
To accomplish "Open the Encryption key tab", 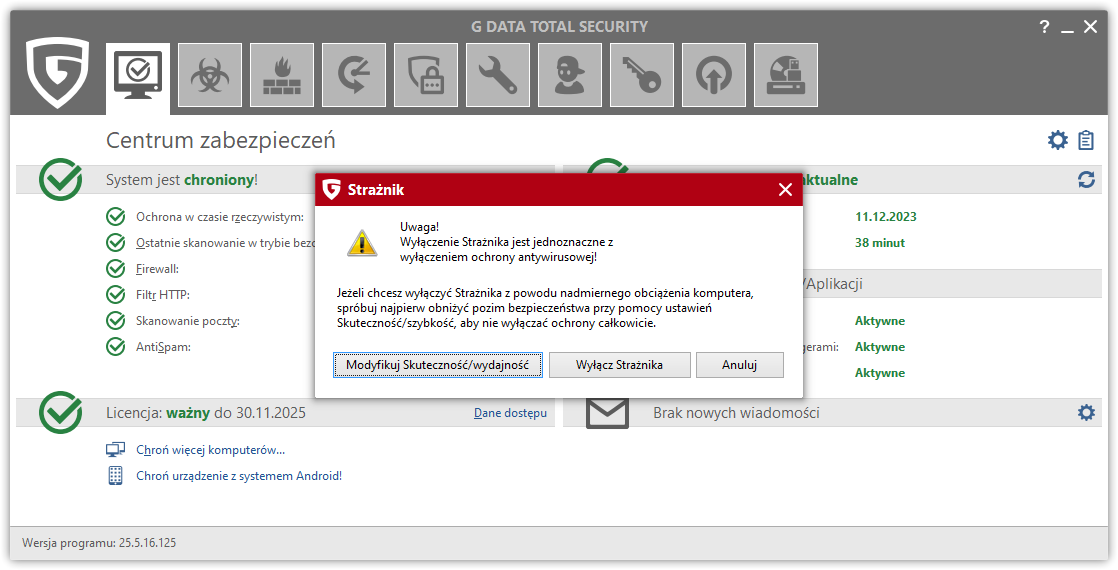I will coord(642,76).
